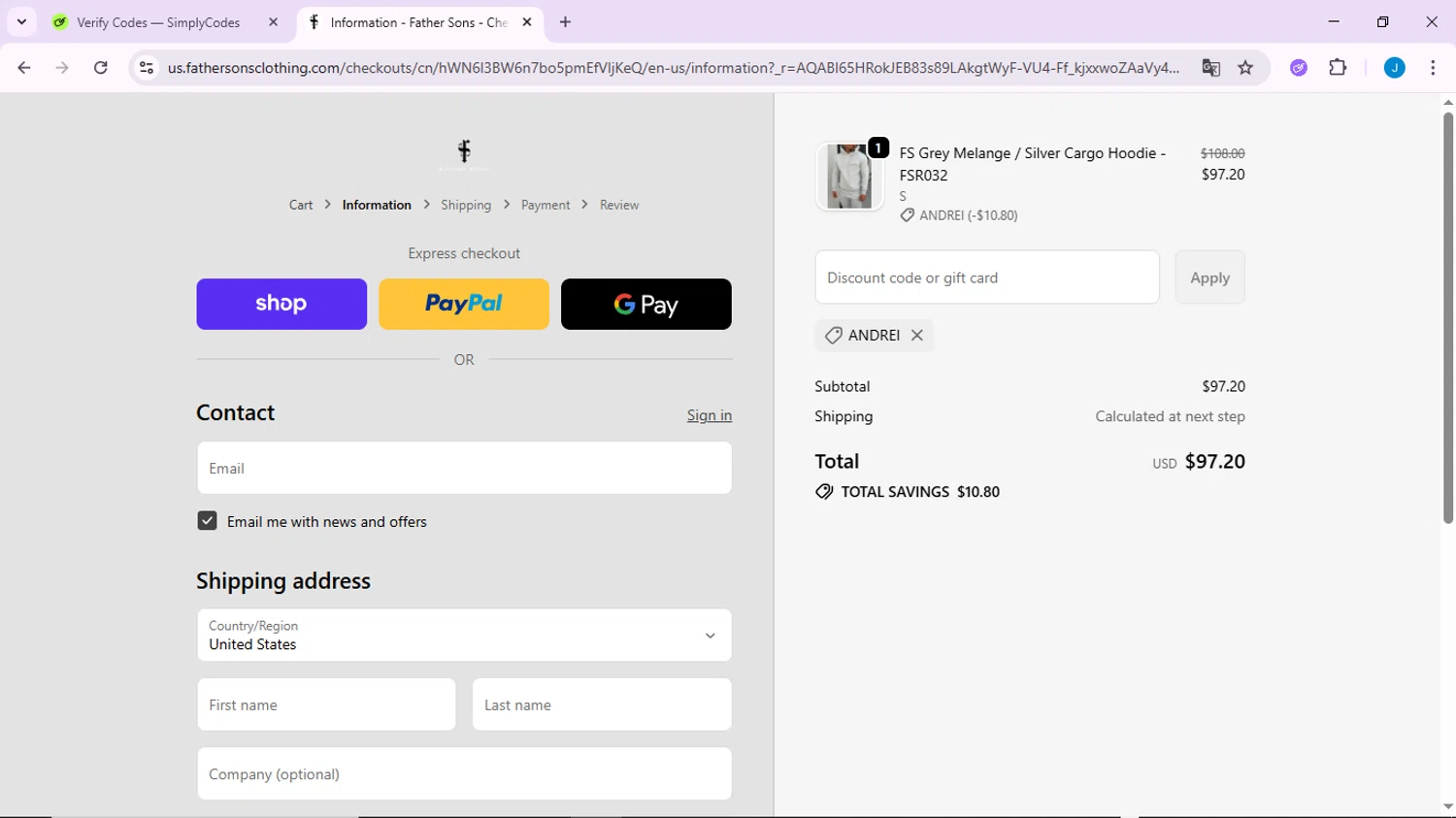
Task: Close the Verify Codes SimplyCodes tab
Action: [x=273, y=22]
